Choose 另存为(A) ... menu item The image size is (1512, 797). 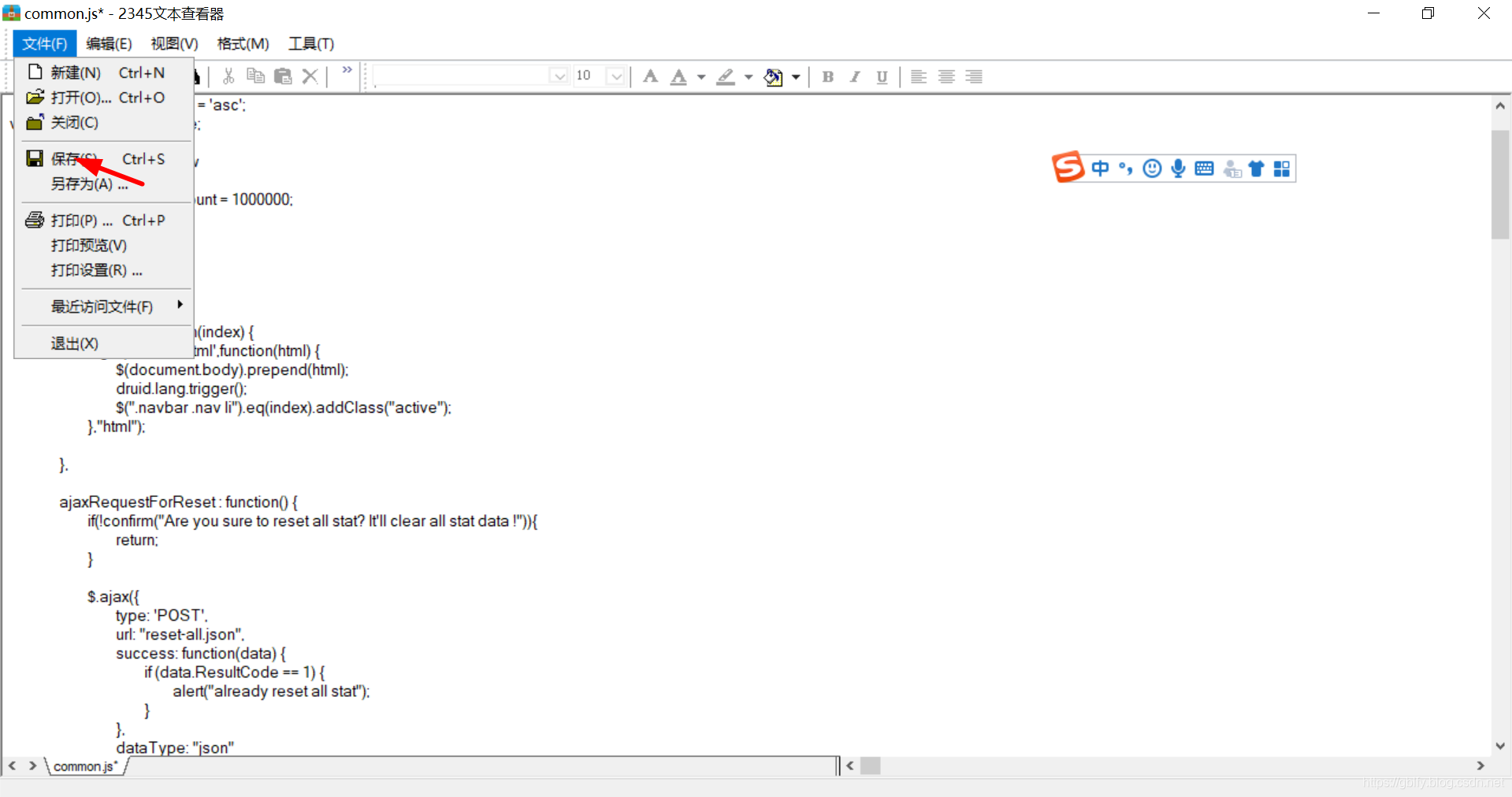pos(104,184)
